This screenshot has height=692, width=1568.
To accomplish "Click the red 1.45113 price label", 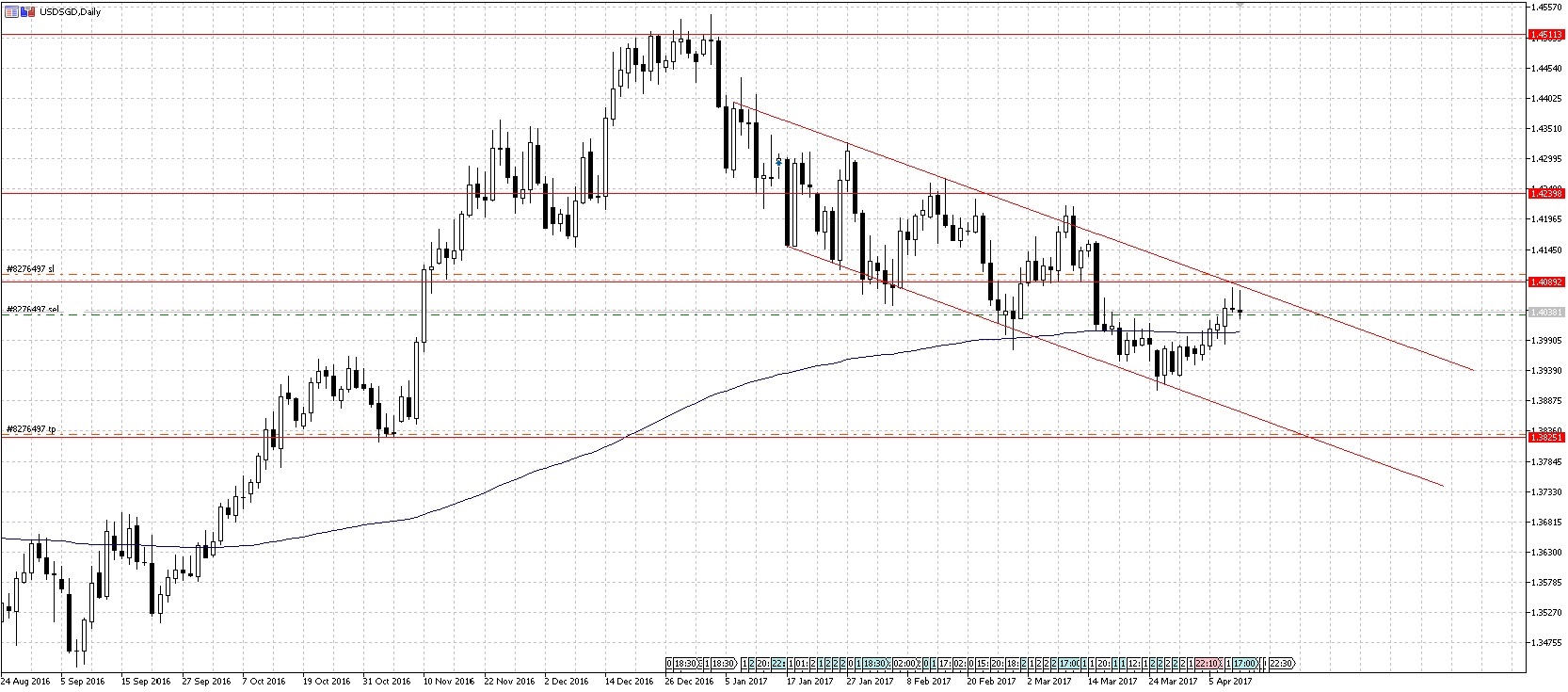I will point(1546,35).
